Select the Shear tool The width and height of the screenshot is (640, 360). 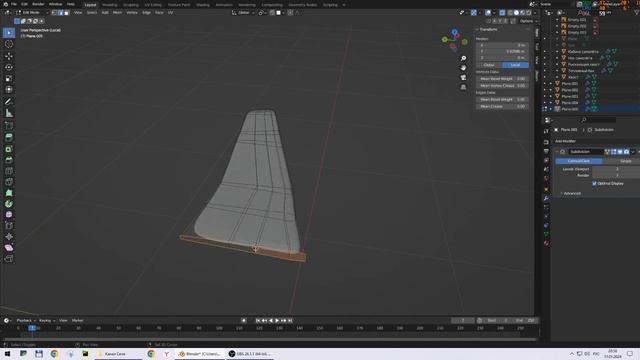tap(9, 248)
